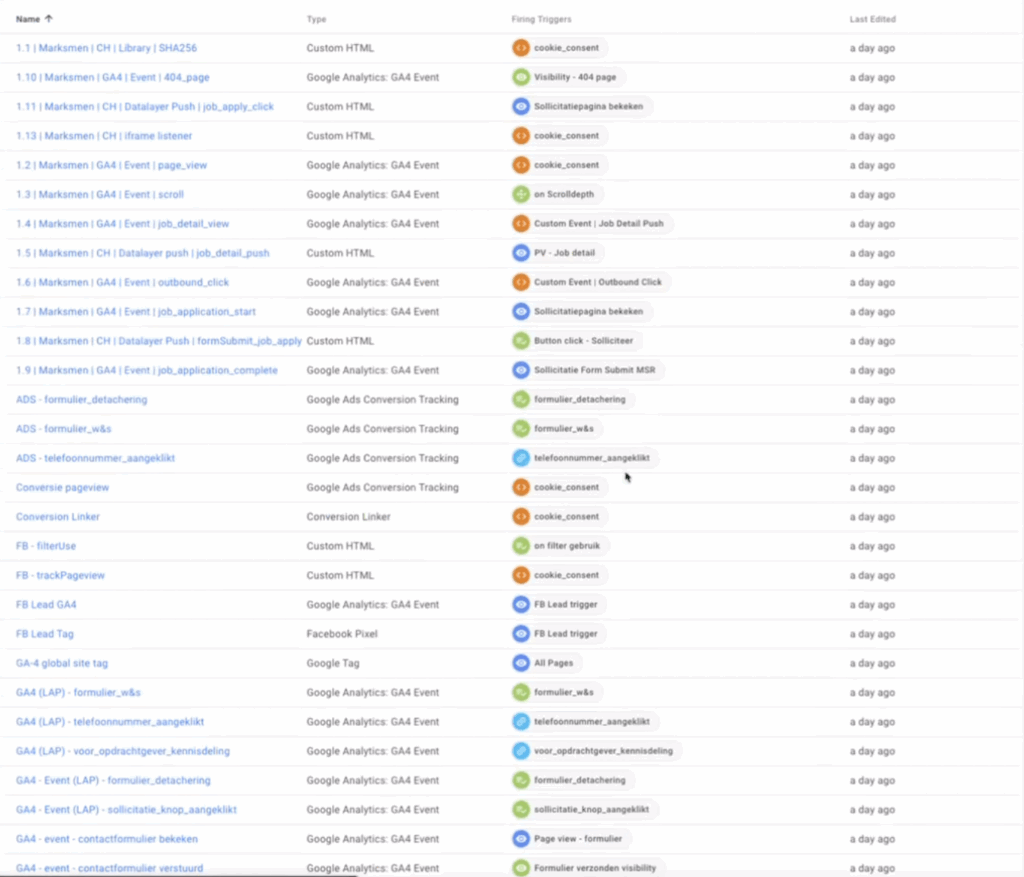Open the All Pages trigger on GA-4 global site tag
The image size is (1024, 877).
coord(545,663)
